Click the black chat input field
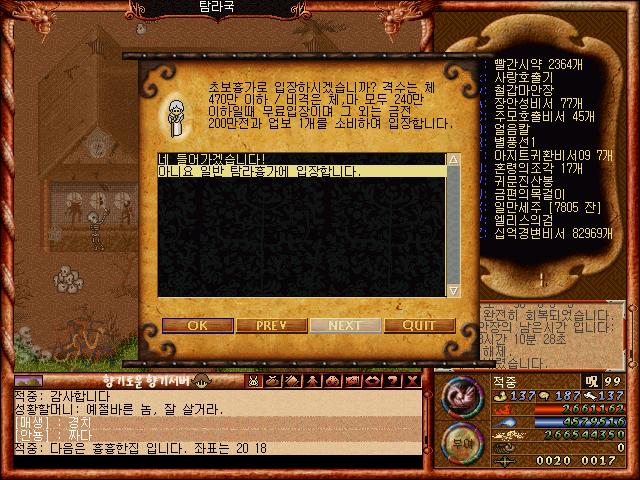Screen dimensions: 640x480 pyautogui.click(x=218, y=462)
